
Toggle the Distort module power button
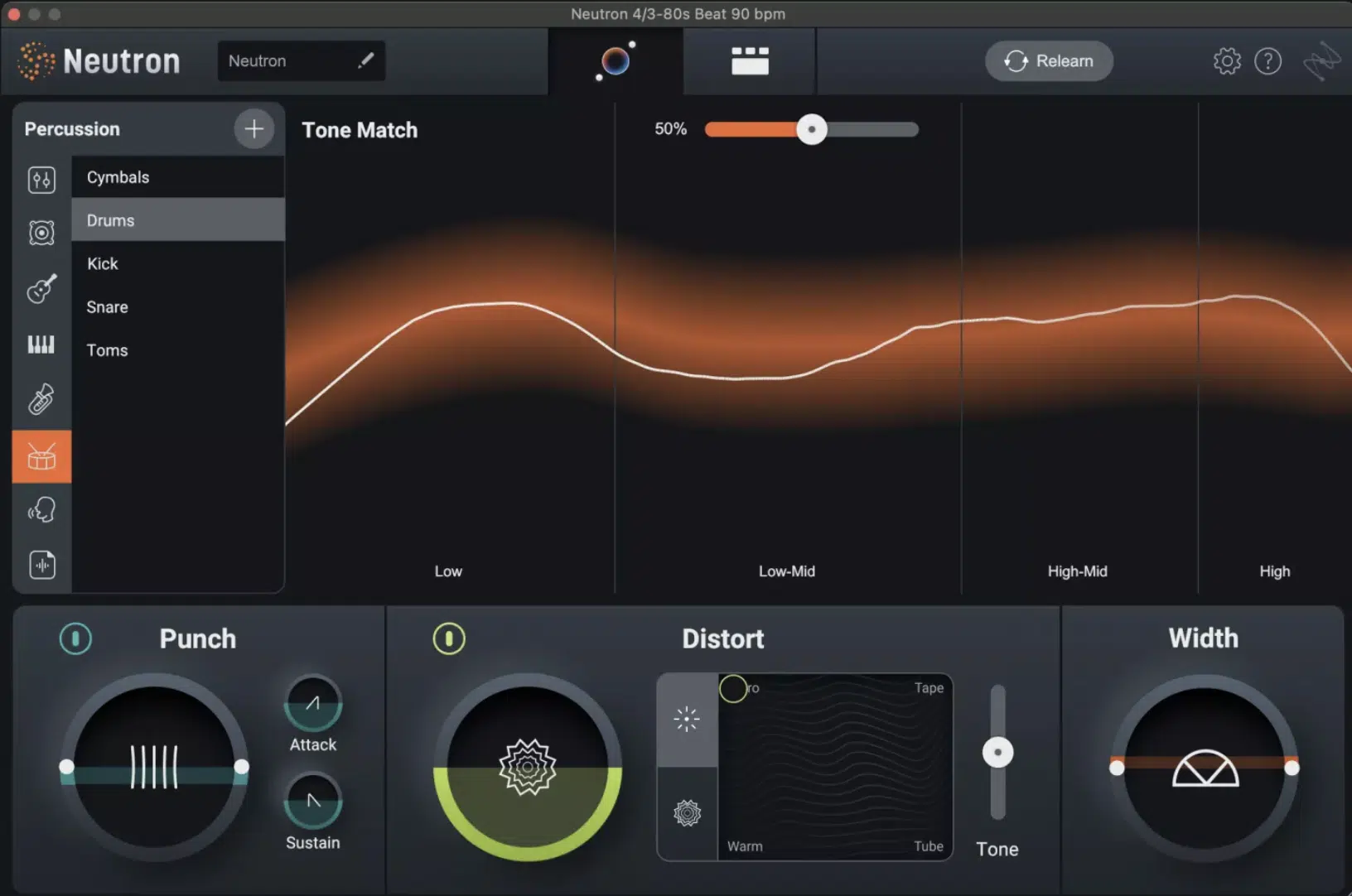click(449, 638)
